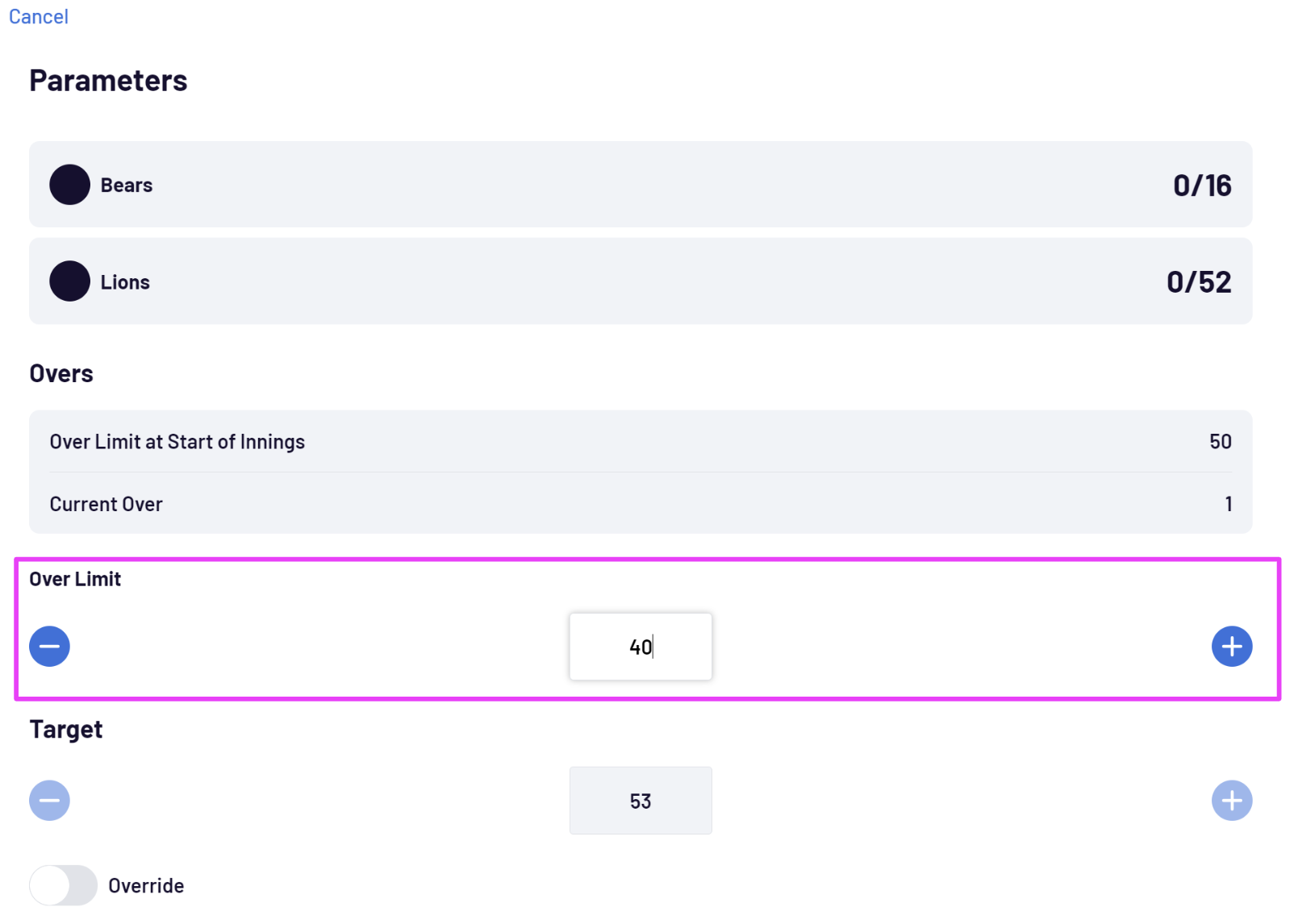The height and width of the screenshot is (924, 1298).
Task: Select the Bears score 0/16
Action: click(1202, 185)
